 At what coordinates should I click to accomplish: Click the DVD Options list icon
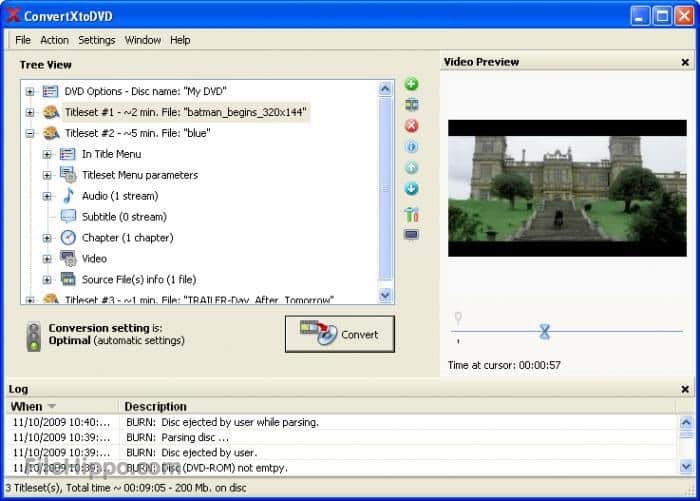(50, 91)
